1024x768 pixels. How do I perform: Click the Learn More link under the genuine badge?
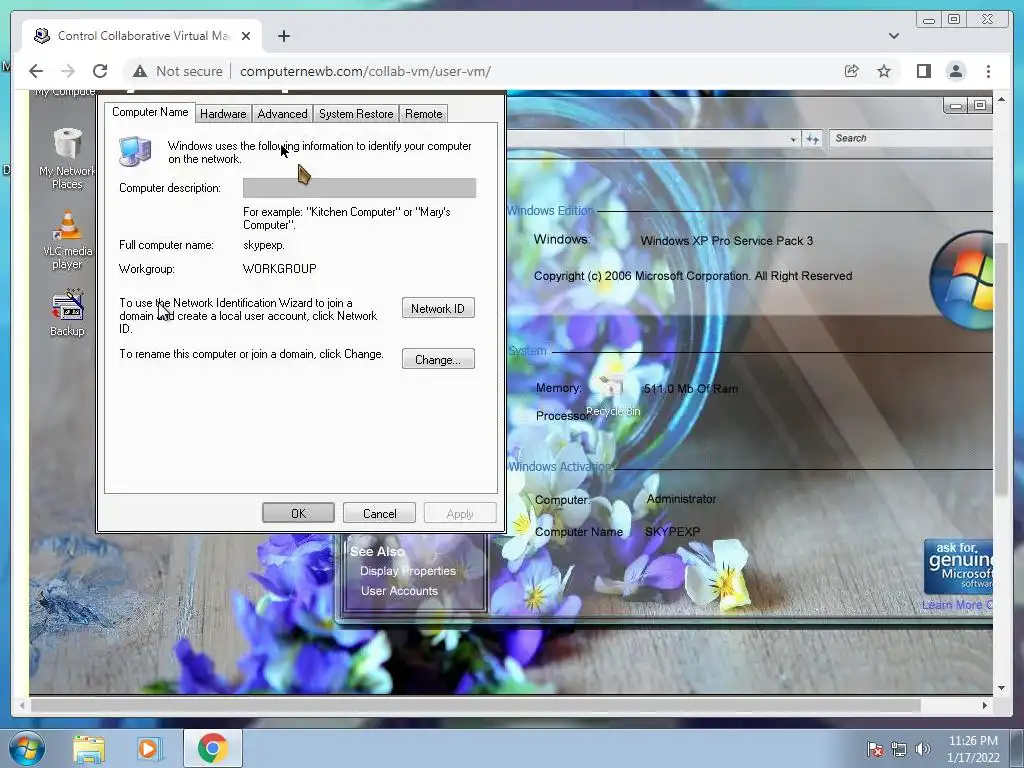[957, 605]
